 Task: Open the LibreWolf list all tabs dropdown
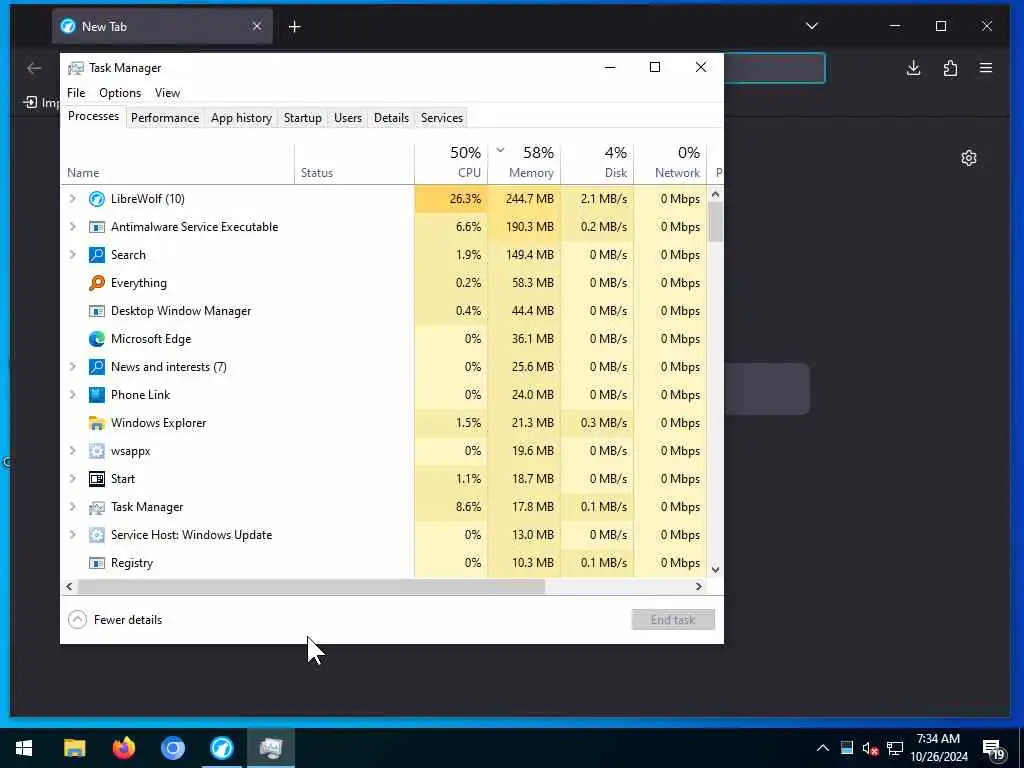coord(812,26)
